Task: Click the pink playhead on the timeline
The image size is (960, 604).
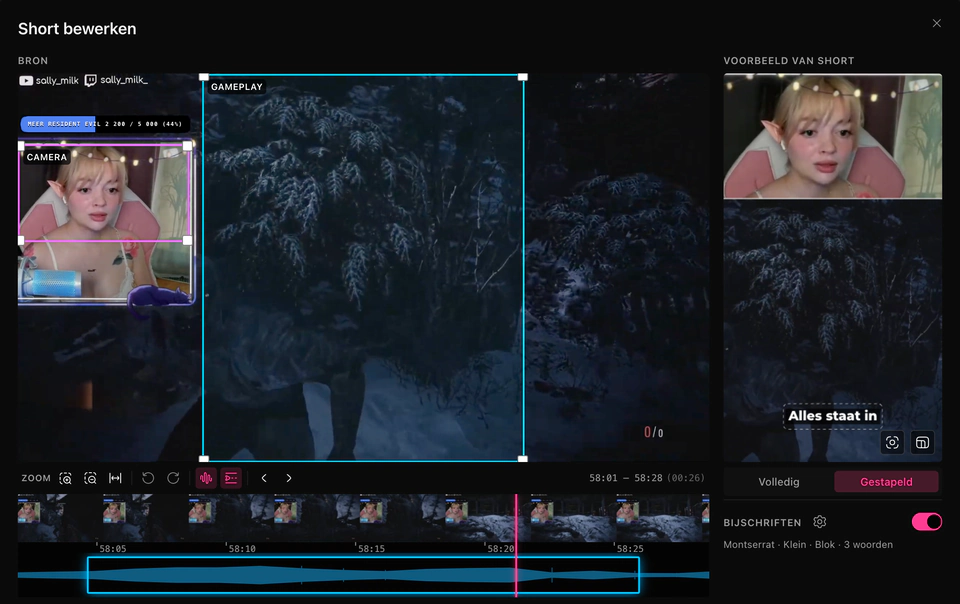Action: 516,545
